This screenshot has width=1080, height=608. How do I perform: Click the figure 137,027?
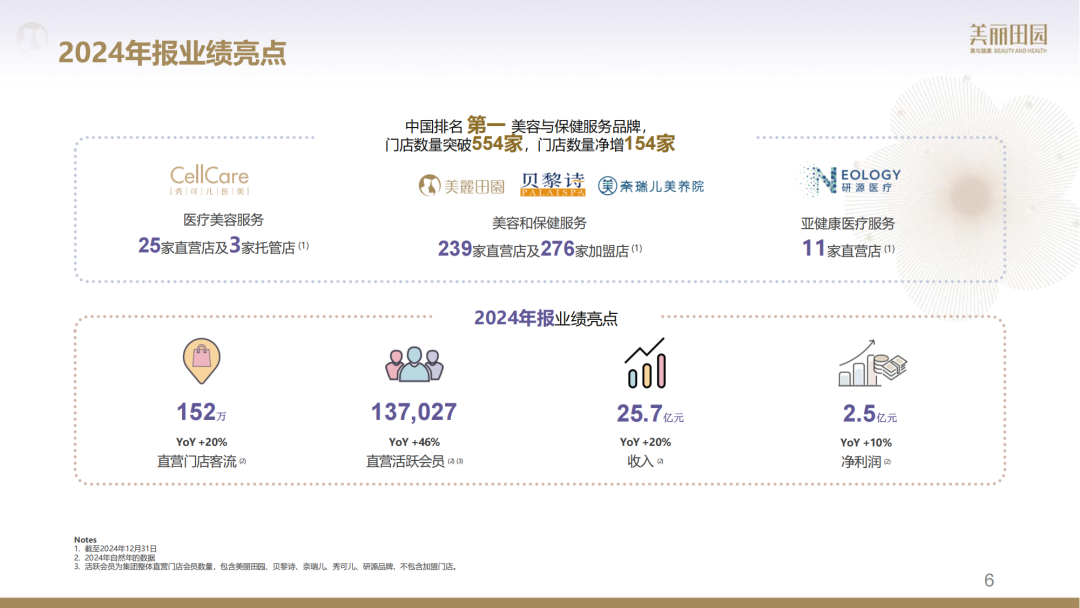pyautogui.click(x=414, y=412)
